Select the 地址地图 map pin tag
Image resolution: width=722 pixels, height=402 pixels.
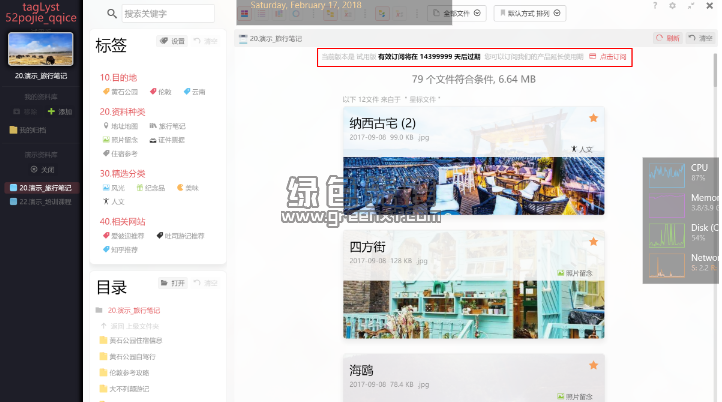120,126
